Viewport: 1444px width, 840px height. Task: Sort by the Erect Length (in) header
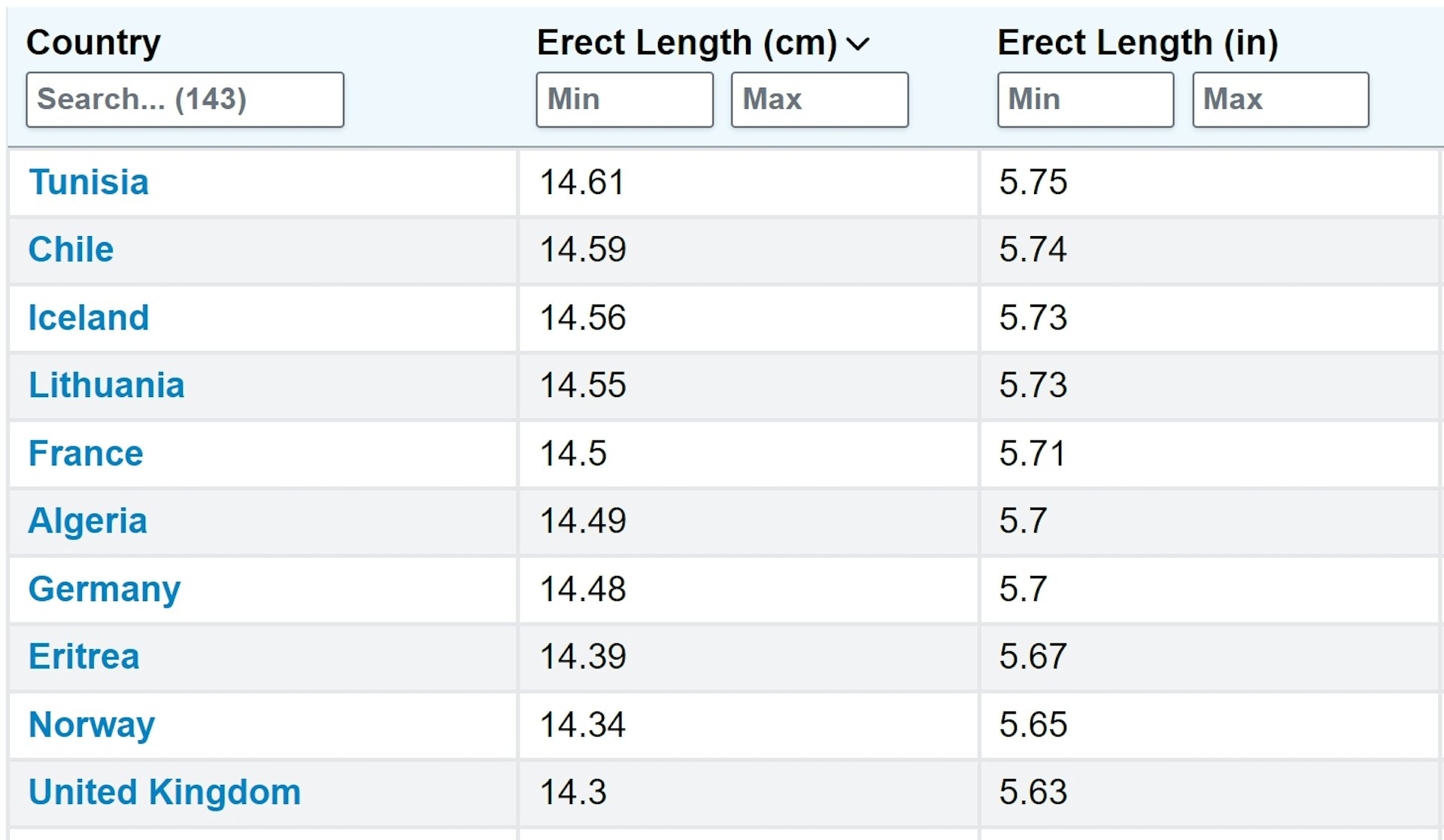click(1138, 43)
